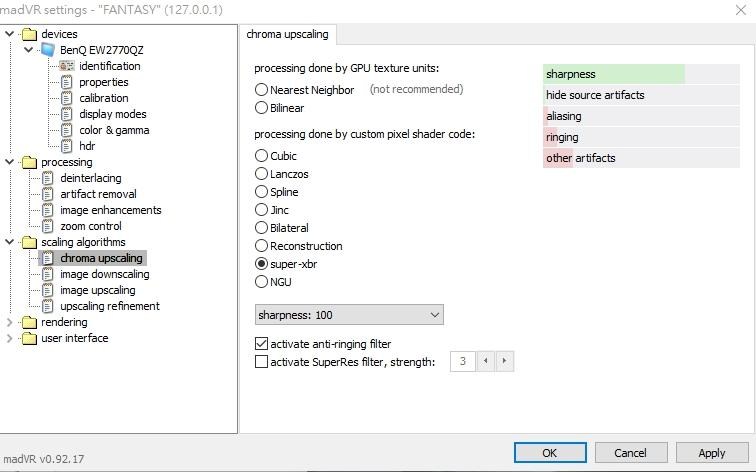Choose the Lanczos scaling option
756x472 pixels.
[x=262, y=174]
